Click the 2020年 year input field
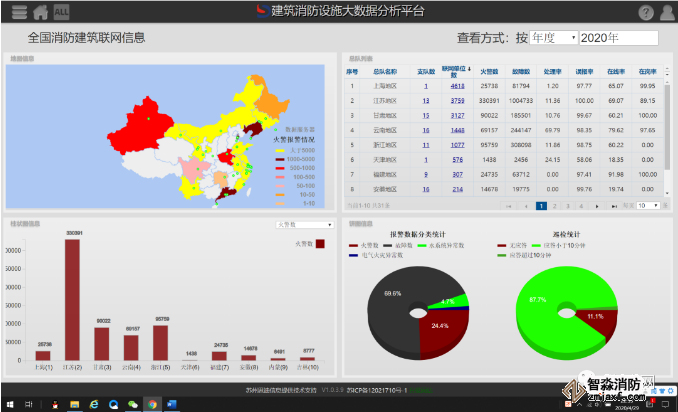678x412 pixels. click(x=618, y=37)
